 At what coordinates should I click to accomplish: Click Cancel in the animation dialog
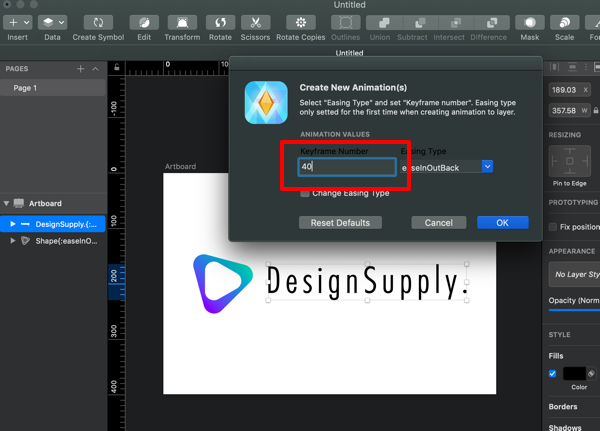coord(439,222)
